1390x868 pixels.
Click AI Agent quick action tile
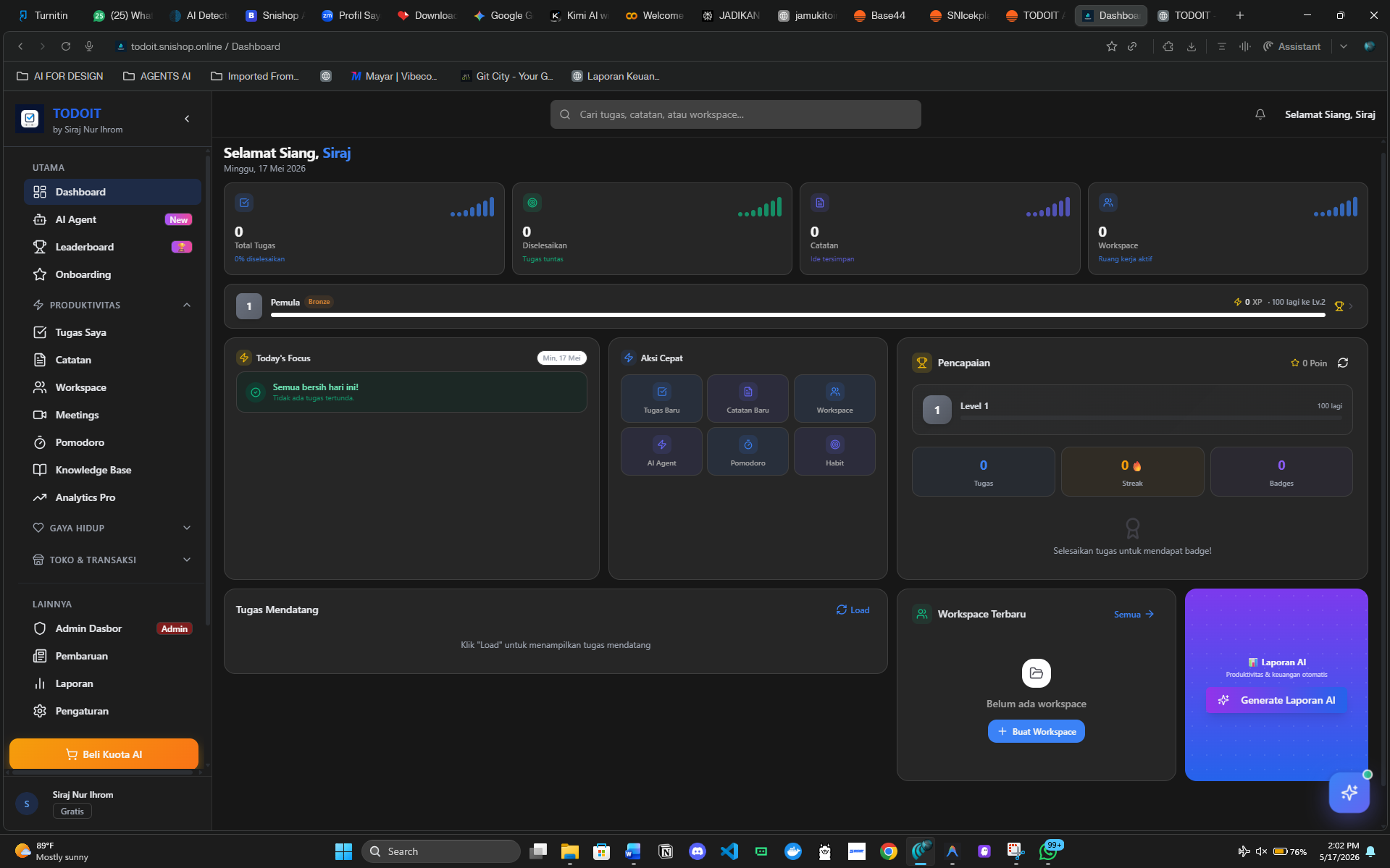click(x=661, y=452)
